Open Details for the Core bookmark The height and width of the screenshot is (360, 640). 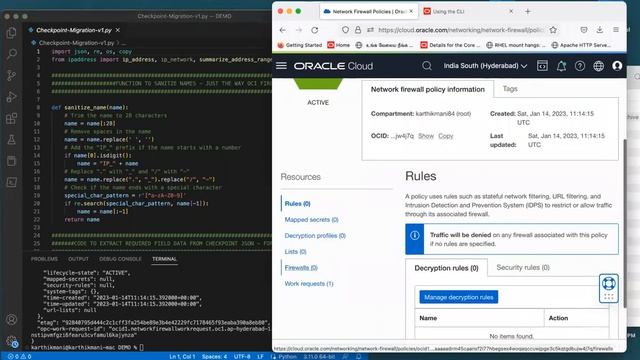450,45
